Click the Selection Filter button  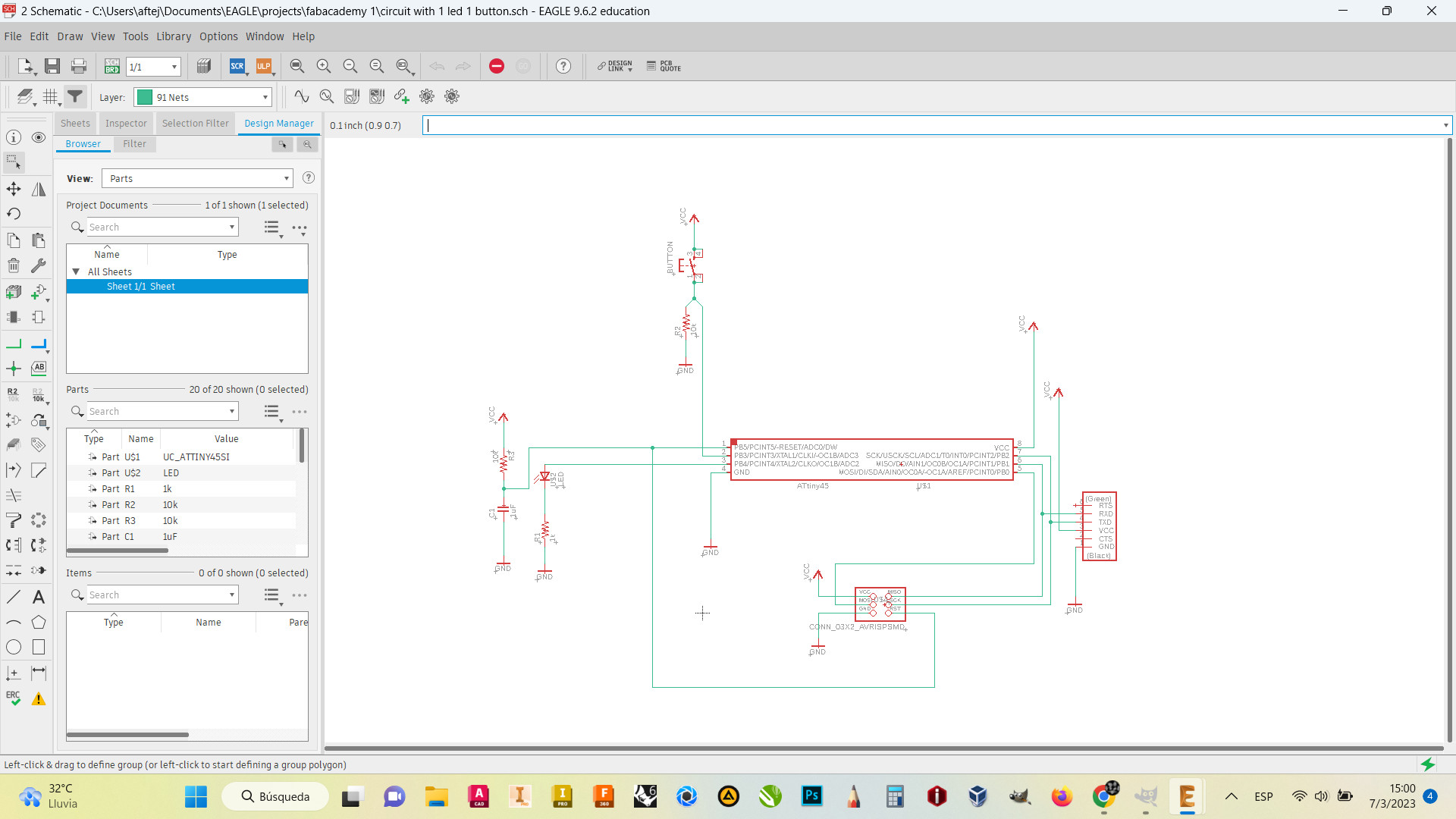click(x=194, y=123)
